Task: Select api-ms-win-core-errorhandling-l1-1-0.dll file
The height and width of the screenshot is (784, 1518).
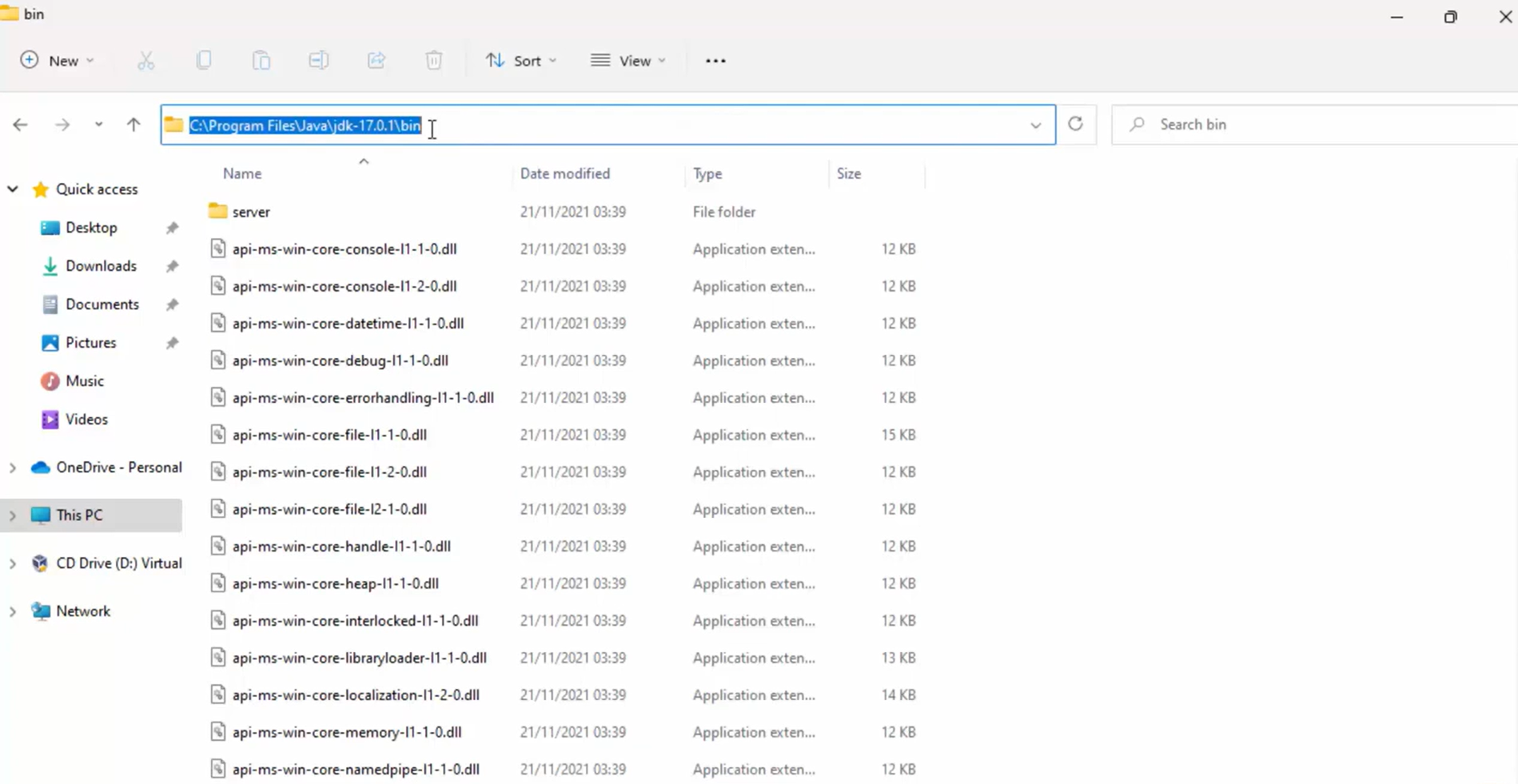Action: coord(363,398)
